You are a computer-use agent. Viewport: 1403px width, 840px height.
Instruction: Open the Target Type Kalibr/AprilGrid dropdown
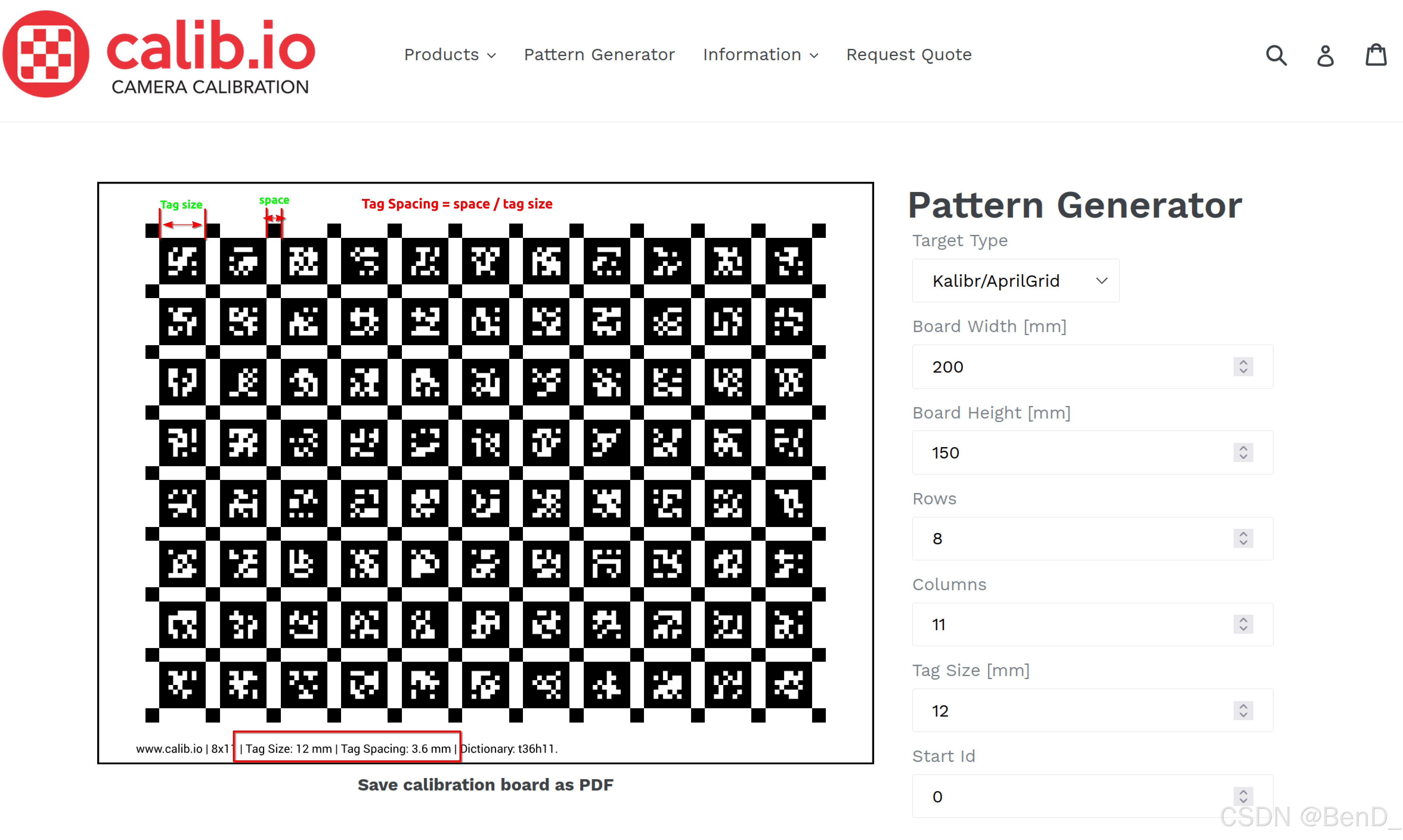[1016, 281]
